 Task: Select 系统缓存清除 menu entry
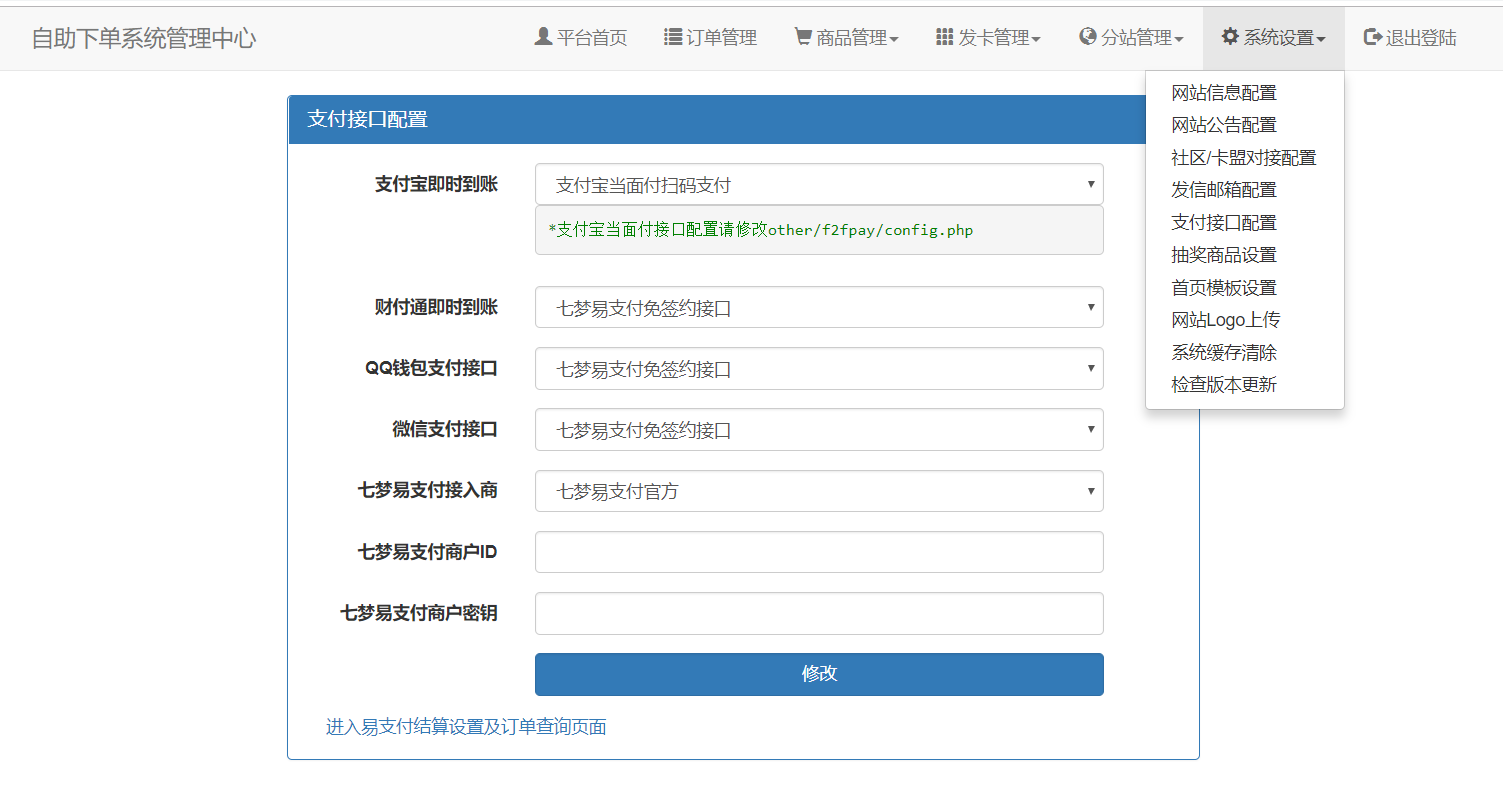pyautogui.click(x=1224, y=353)
